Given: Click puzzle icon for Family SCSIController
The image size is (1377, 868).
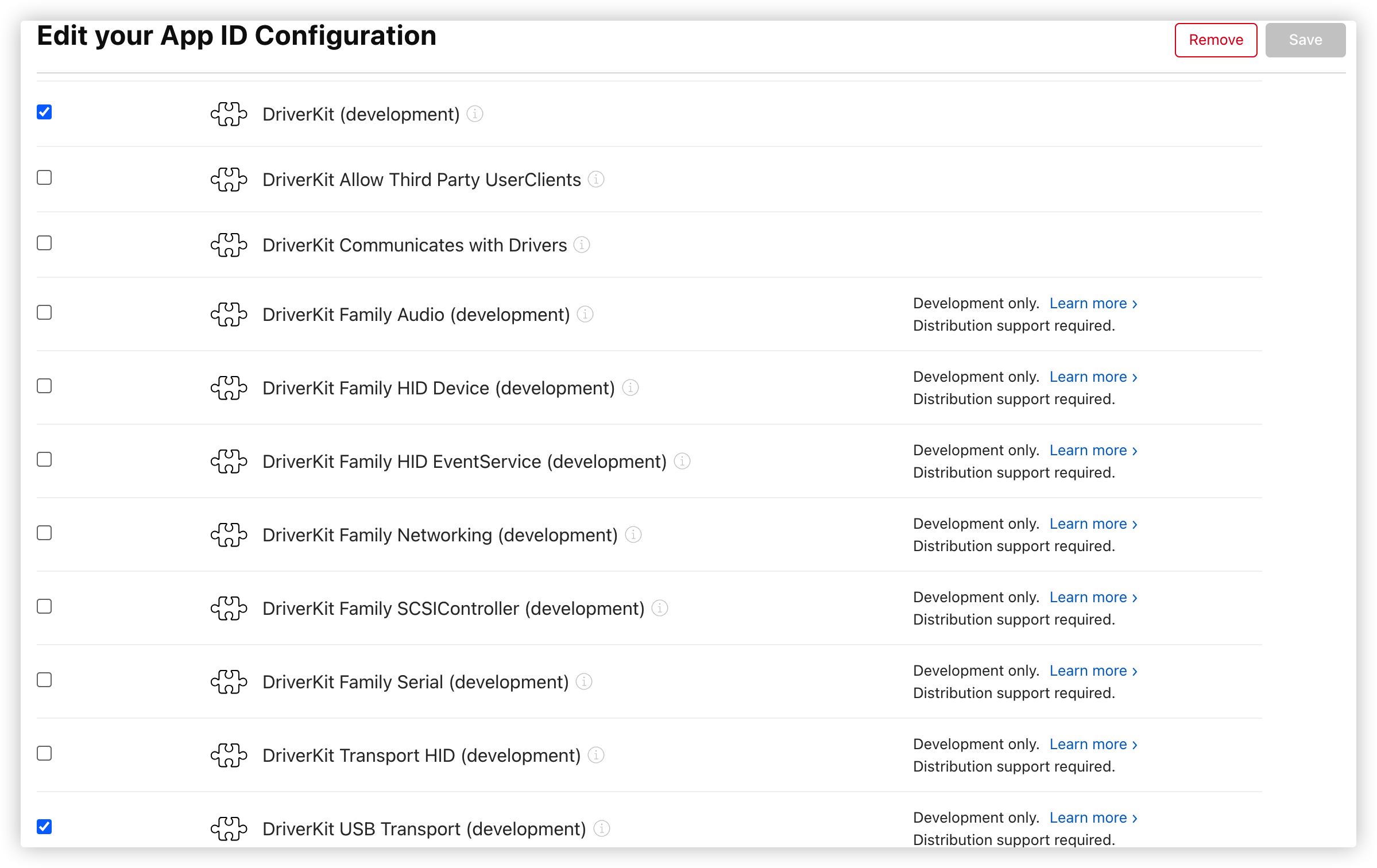Looking at the screenshot, I should [x=229, y=608].
